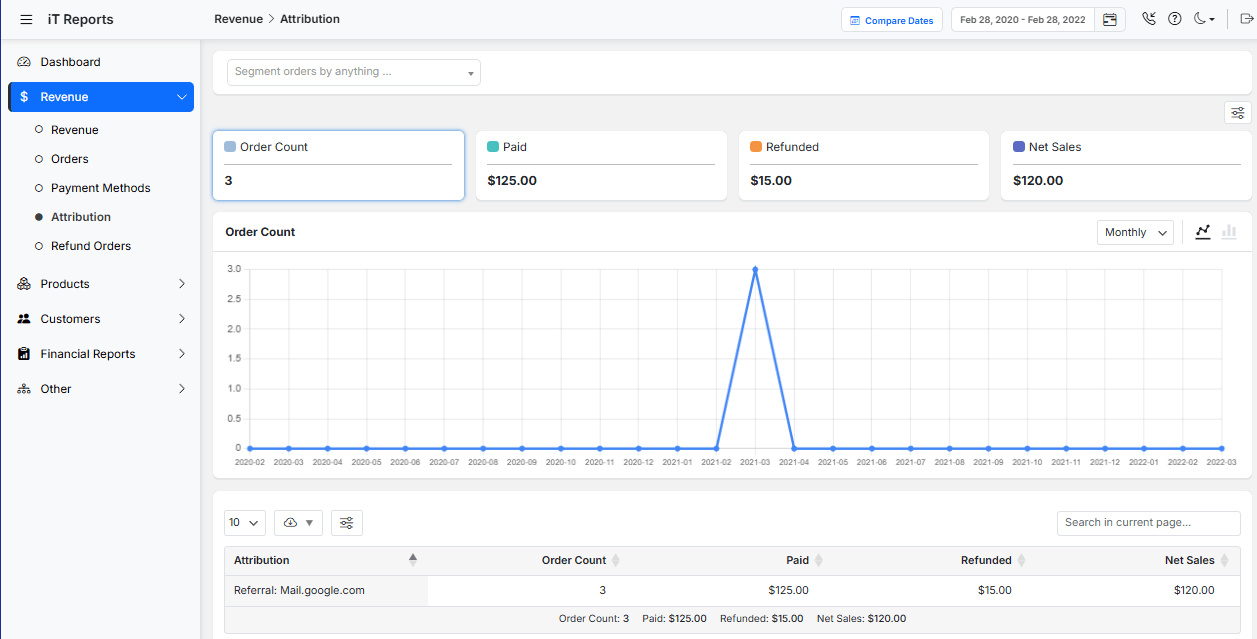Open the help question mark icon
Viewport: 1257px width, 639px height.
pyautogui.click(x=1175, y=19)
